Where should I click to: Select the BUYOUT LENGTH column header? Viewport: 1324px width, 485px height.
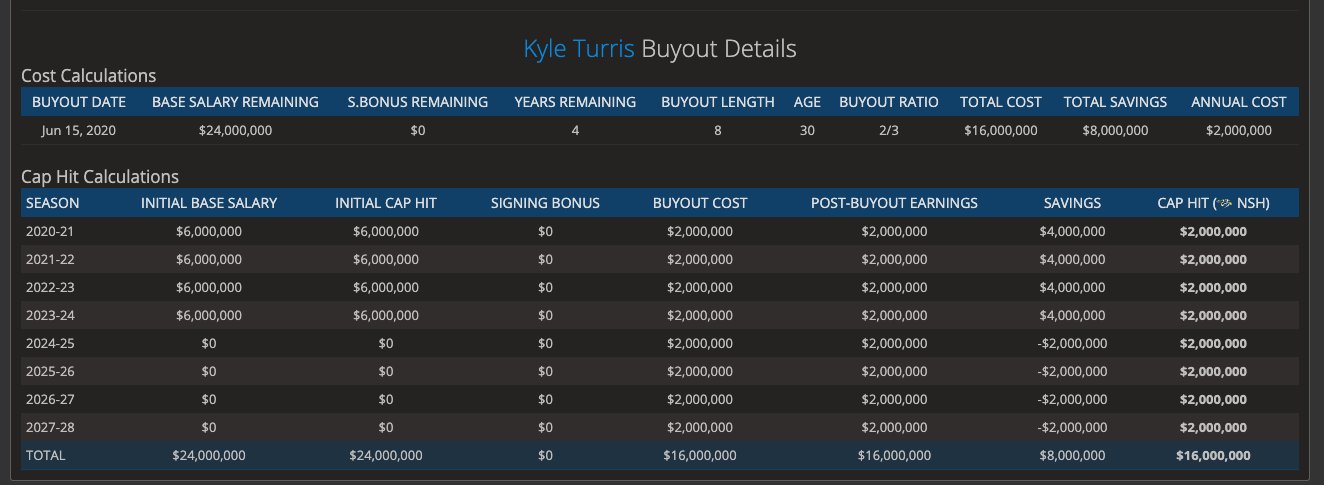(718, 102)
